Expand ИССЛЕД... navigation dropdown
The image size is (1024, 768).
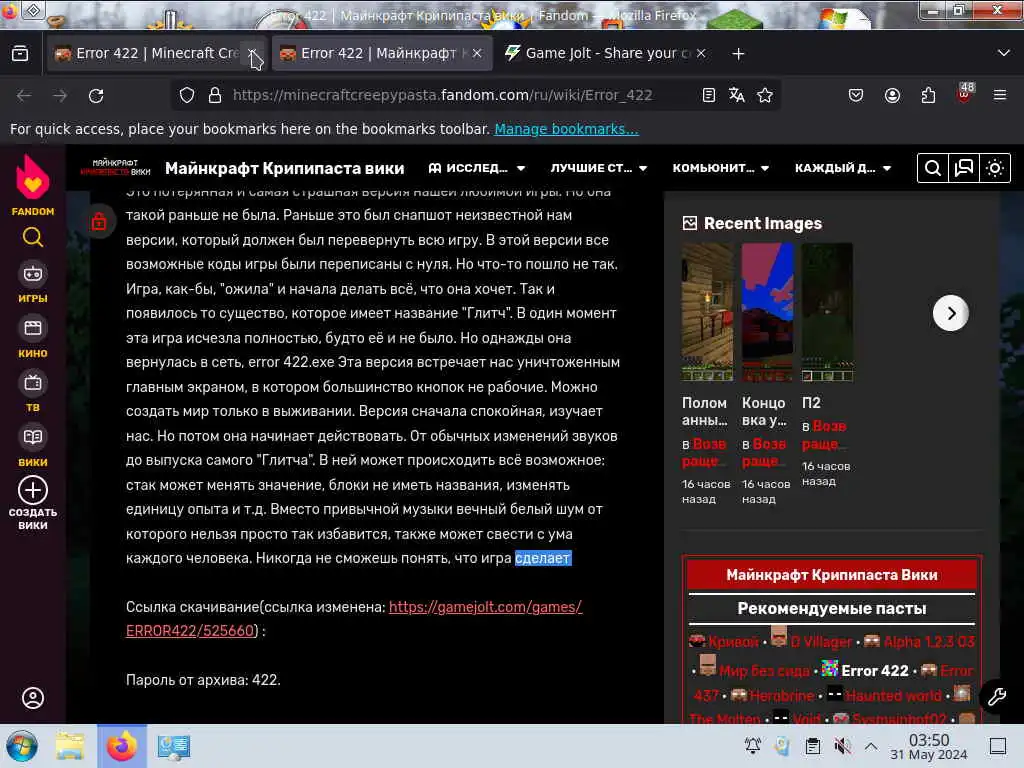pos(477,168)
